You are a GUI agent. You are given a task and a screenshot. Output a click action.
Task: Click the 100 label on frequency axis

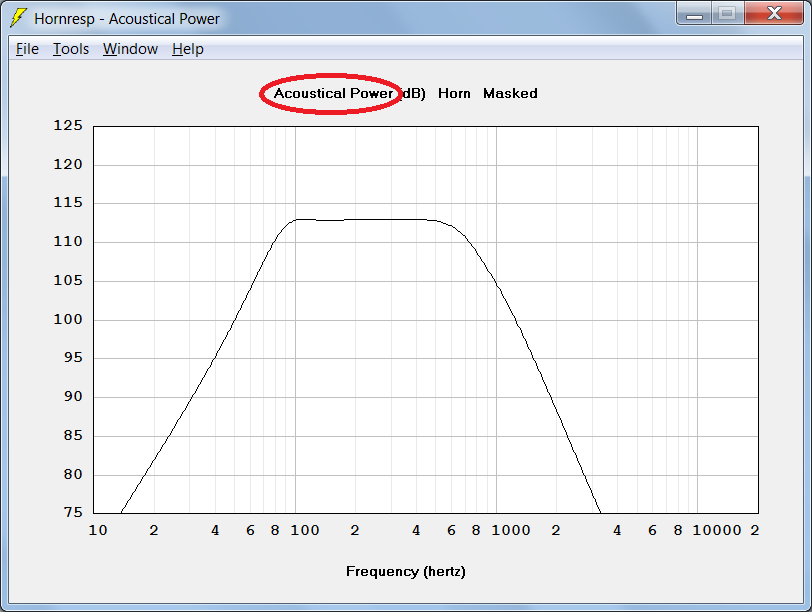tap(304, 530)
